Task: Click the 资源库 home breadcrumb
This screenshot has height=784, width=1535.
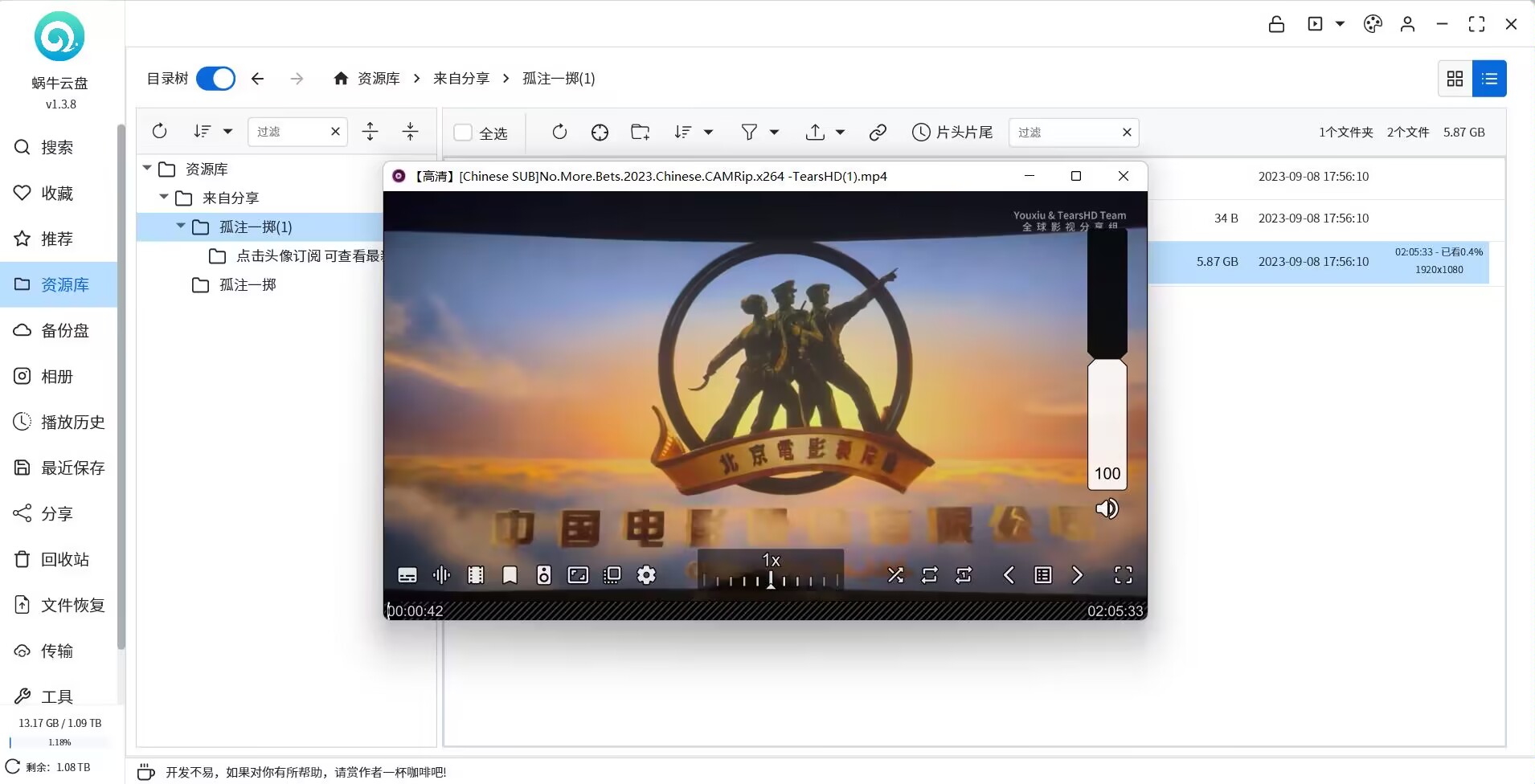Action: 366,79
